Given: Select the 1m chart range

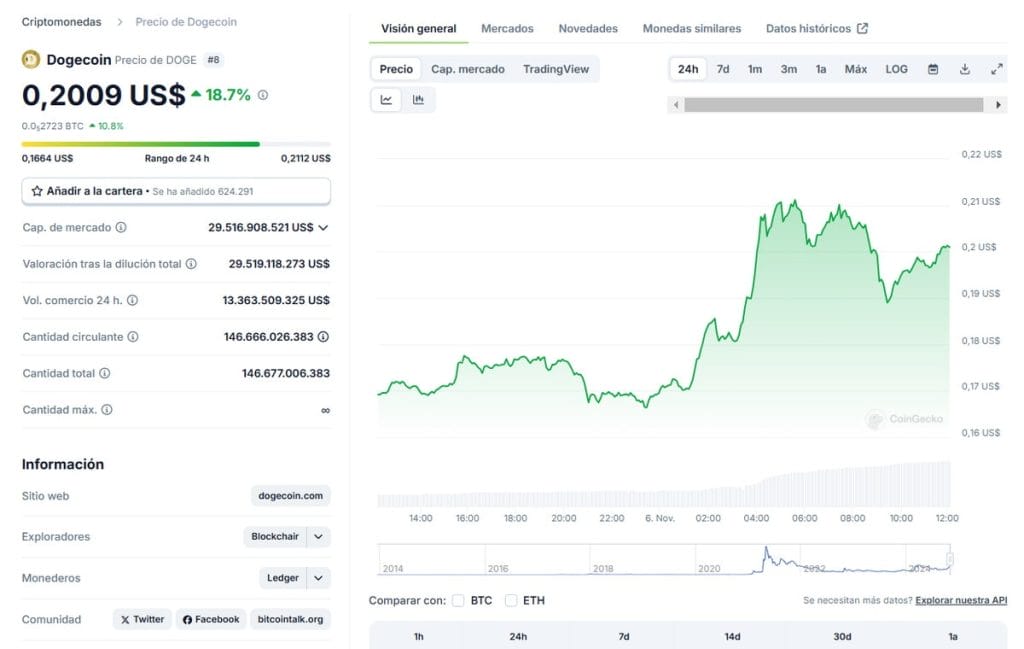Looking at the screenshot, I should (x=755, y=69).
